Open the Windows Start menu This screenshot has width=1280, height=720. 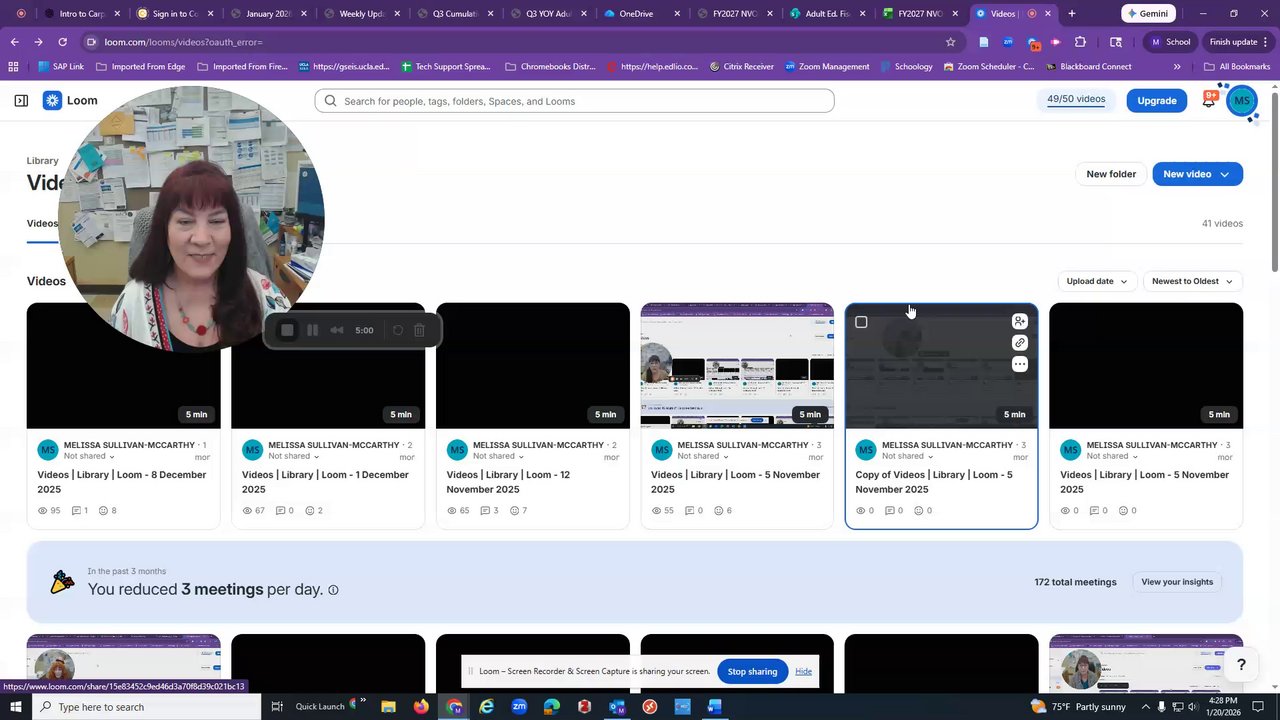(16, 707)
